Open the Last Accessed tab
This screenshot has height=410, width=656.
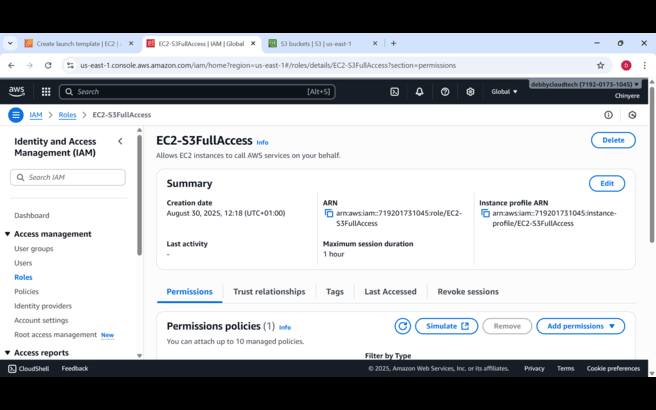[x=390, y=292]
